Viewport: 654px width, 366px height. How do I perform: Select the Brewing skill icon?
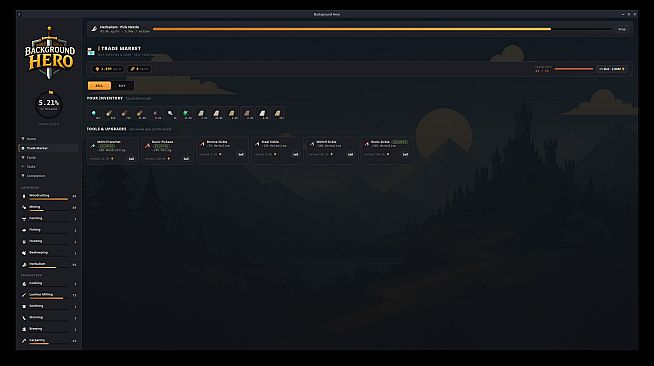(24, 329)
